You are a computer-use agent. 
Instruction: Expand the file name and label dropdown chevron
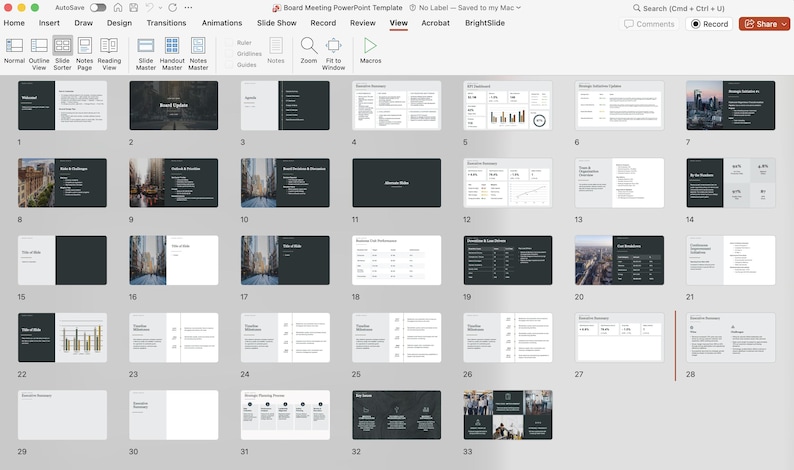[518, 8]
